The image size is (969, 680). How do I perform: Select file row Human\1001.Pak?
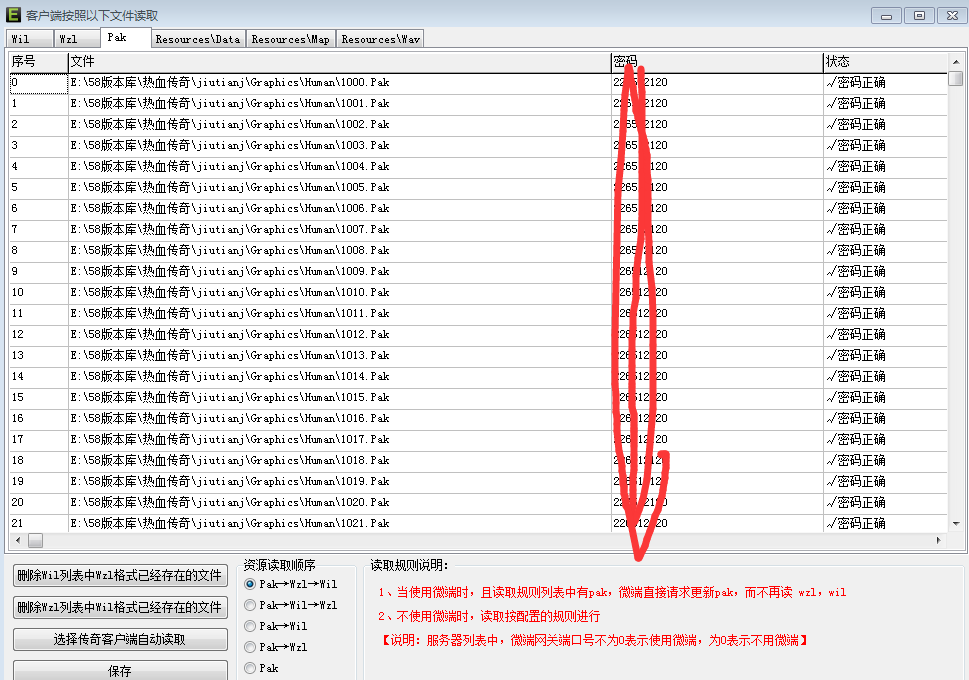(478, 104)
